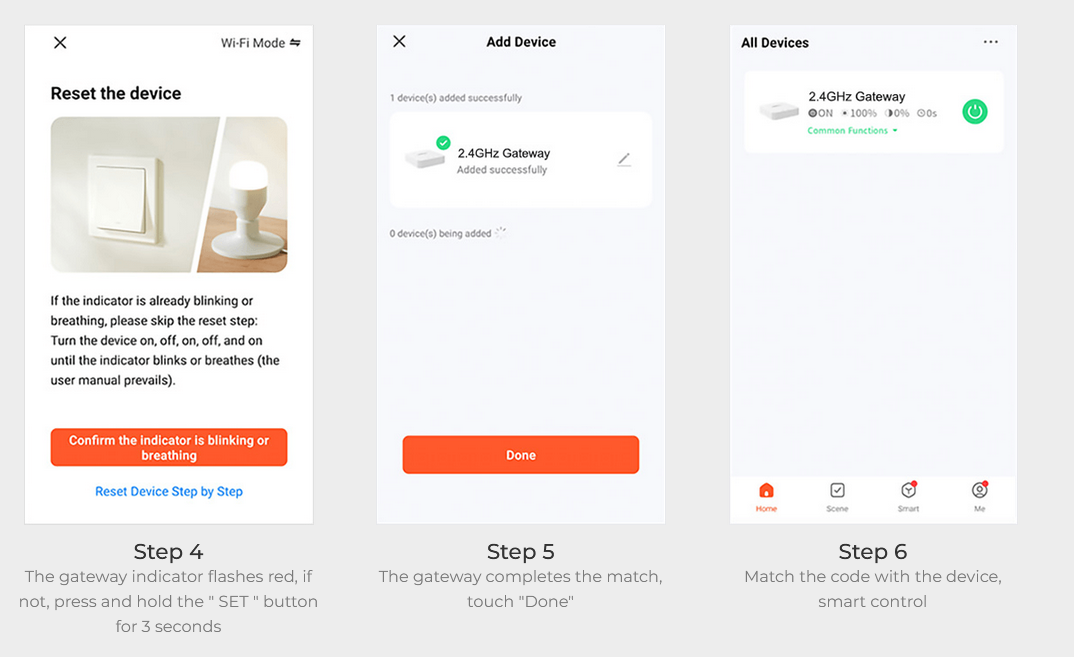Tap the gateway ON status indicator
This screenshot has height=661, width=1074.
(820, 113)
